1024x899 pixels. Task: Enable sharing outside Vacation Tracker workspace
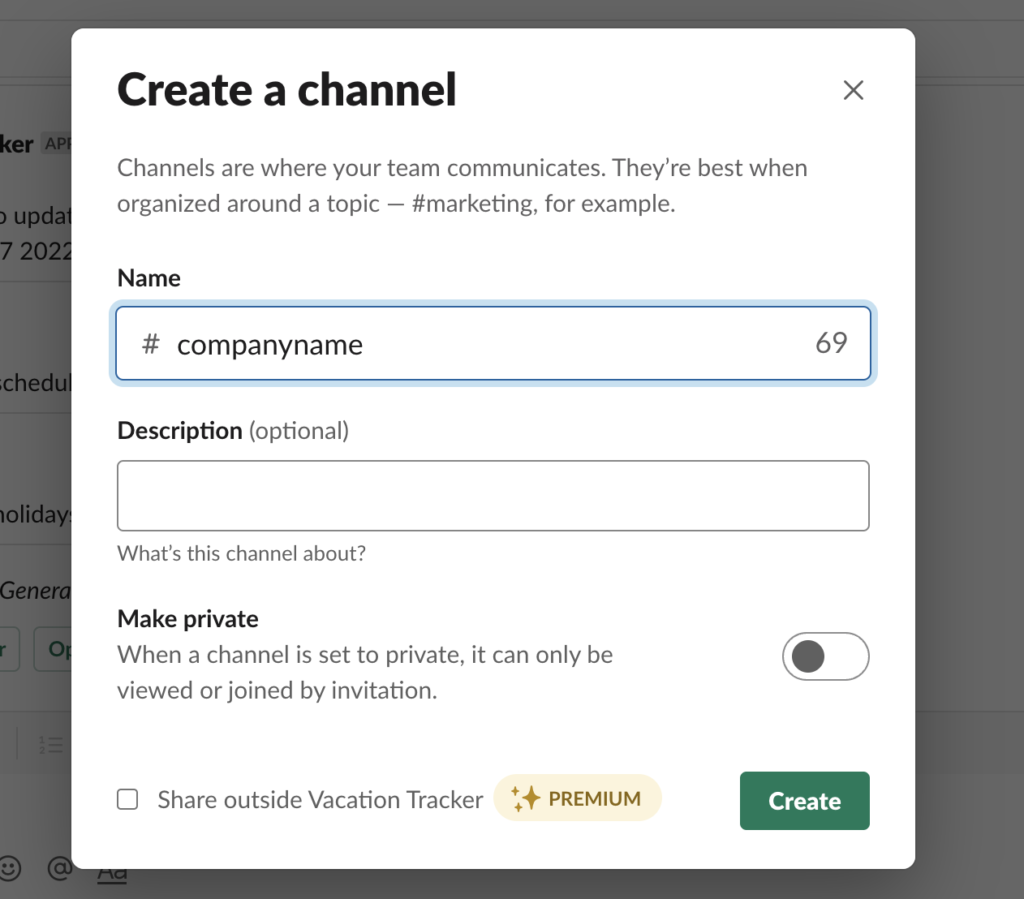[127, 799]
